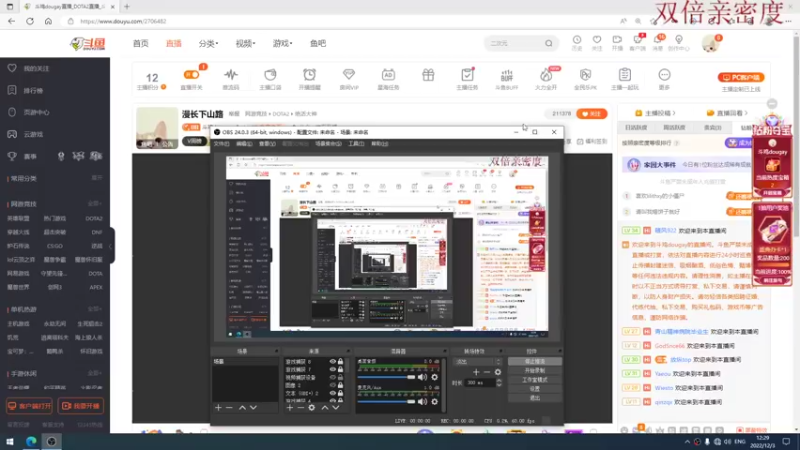Screen dimensions: 800x450
Task: Click the search magnifier icon
Action: point(548,43)
